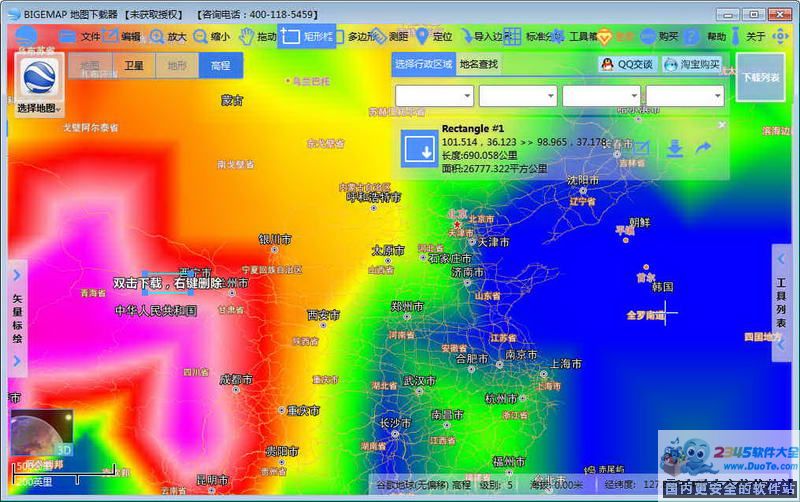Open the QQ交谈 chat button
The height and width of the screenshot is (502, 800).
coord(626,64)
